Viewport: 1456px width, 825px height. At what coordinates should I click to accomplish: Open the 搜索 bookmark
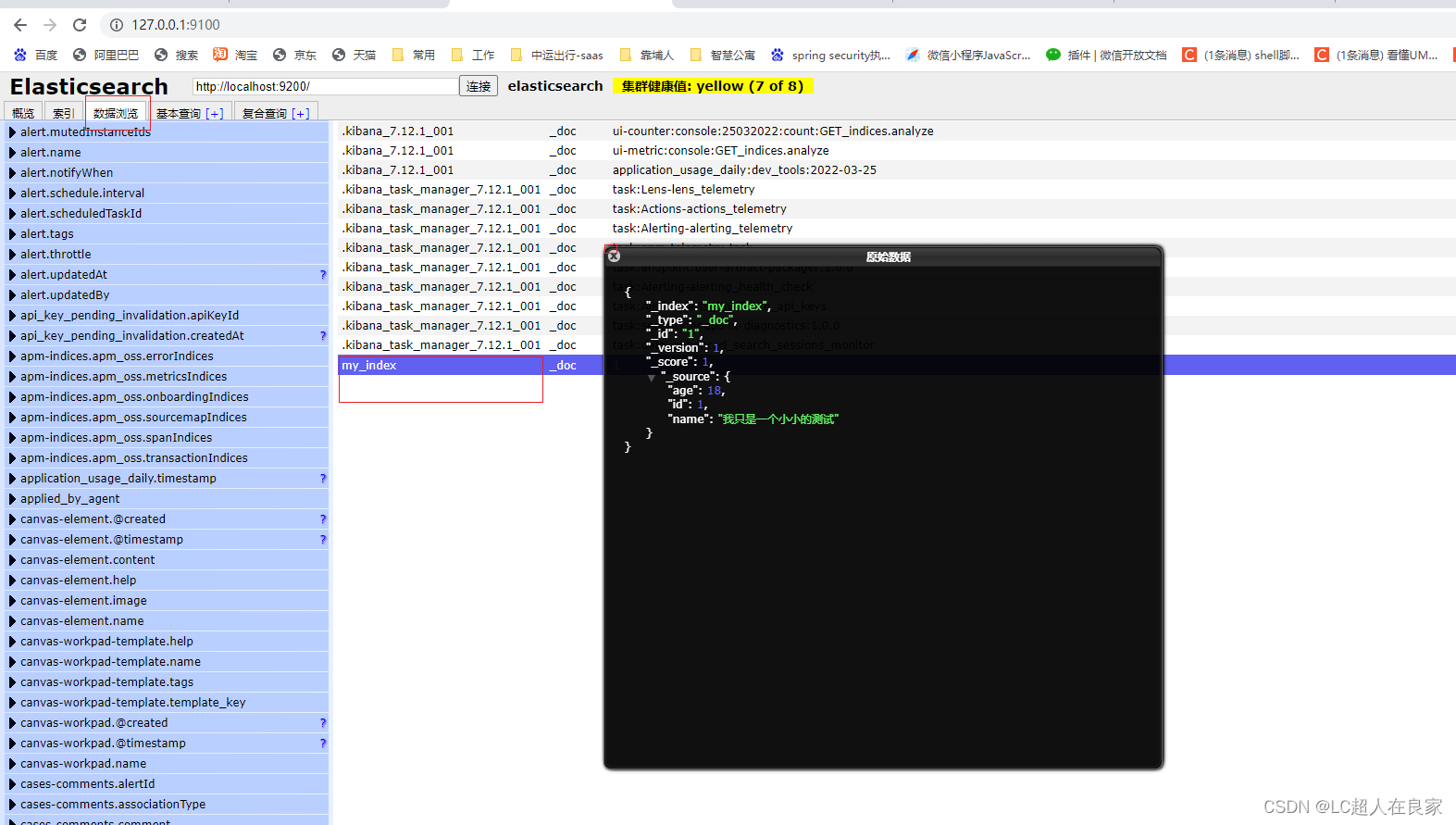coord(176,56)
